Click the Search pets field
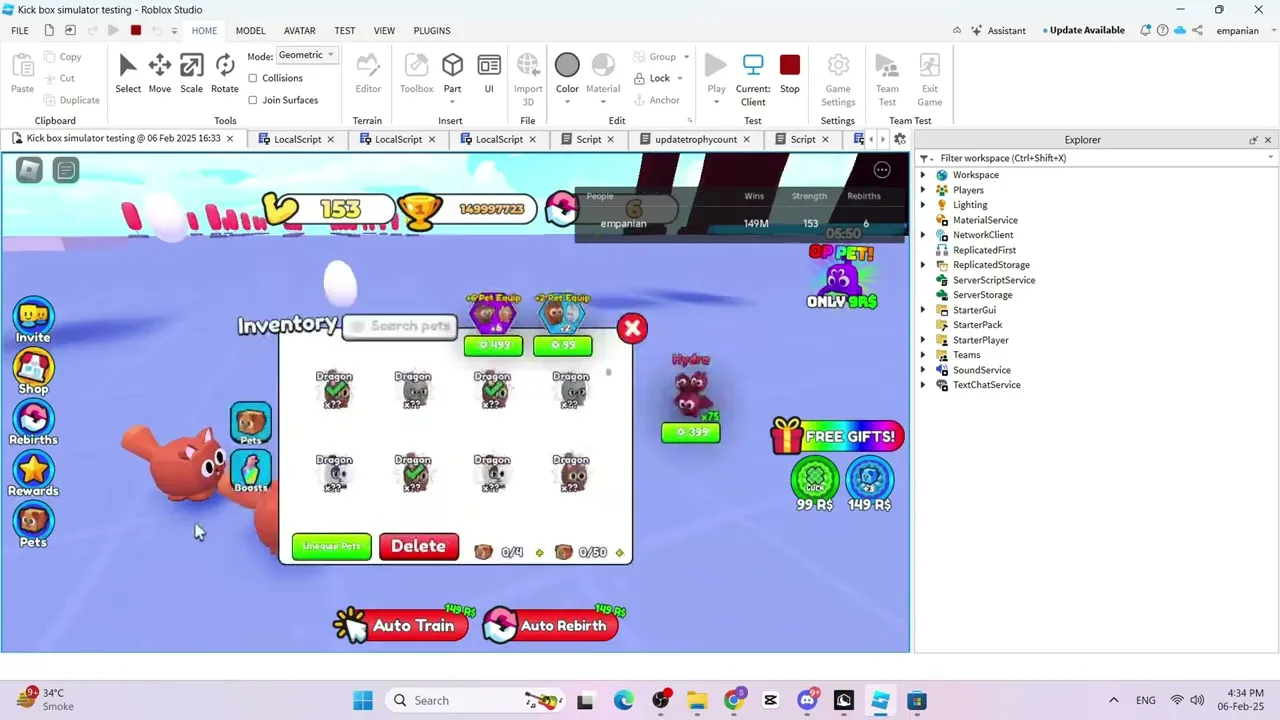The width and height of the screenshot is (1280, 720). [400, 326]
